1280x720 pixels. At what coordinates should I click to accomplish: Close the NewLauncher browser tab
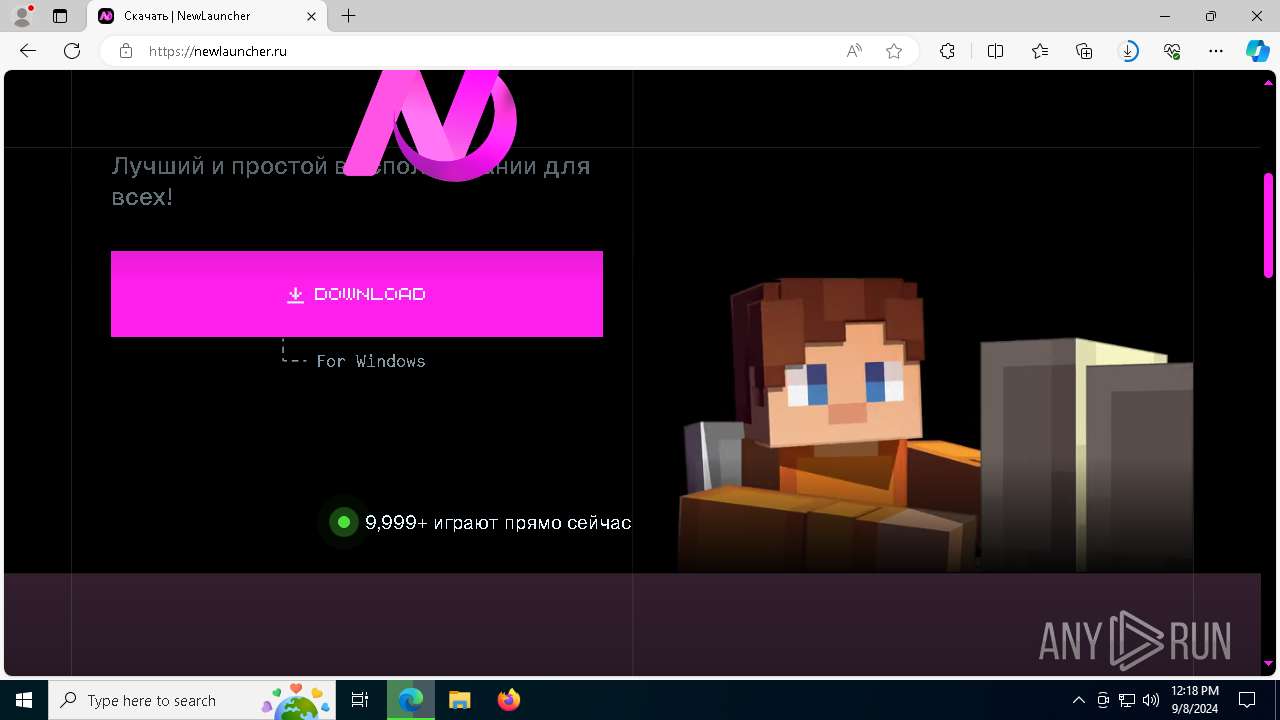click(311, 16)
